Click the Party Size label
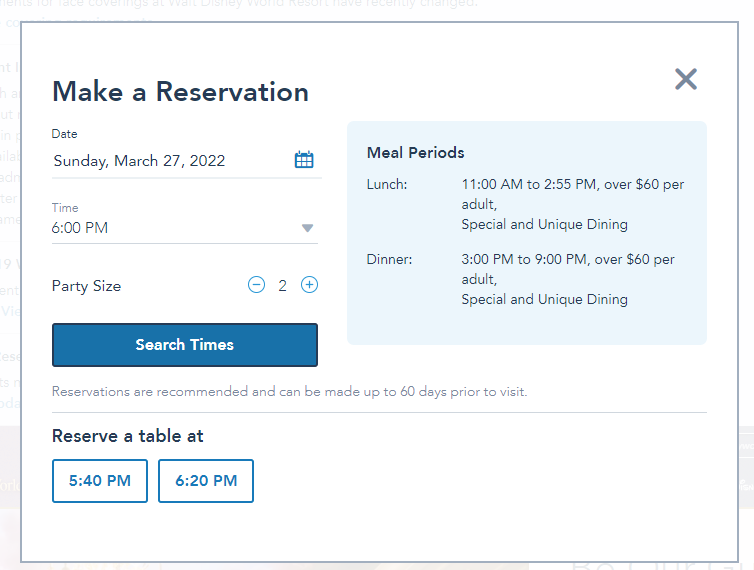 [x=86, y=286]
